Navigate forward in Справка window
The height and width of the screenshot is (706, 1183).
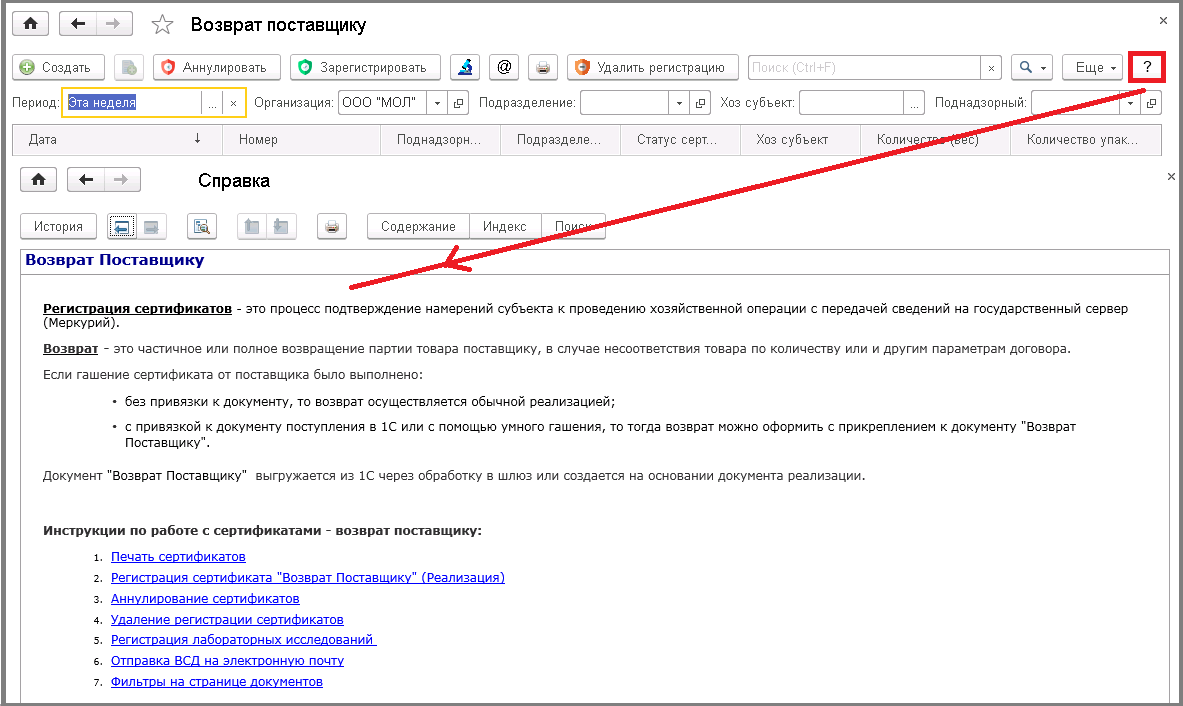click(121, 180)
